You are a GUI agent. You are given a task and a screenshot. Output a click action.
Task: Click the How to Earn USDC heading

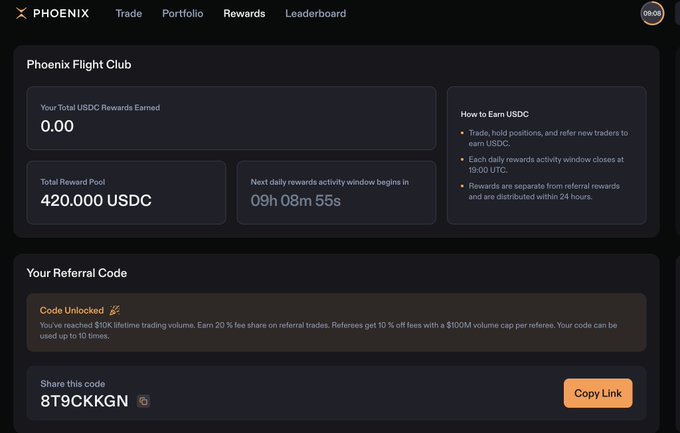coord(494,114)
